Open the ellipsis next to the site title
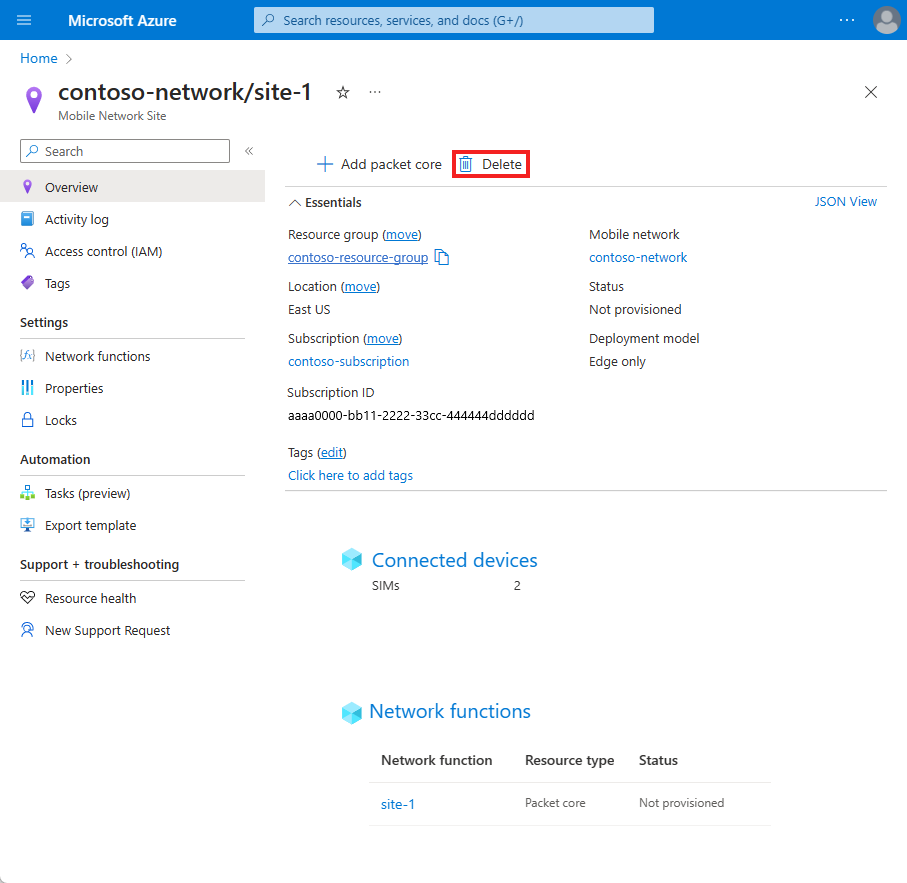 375,92
